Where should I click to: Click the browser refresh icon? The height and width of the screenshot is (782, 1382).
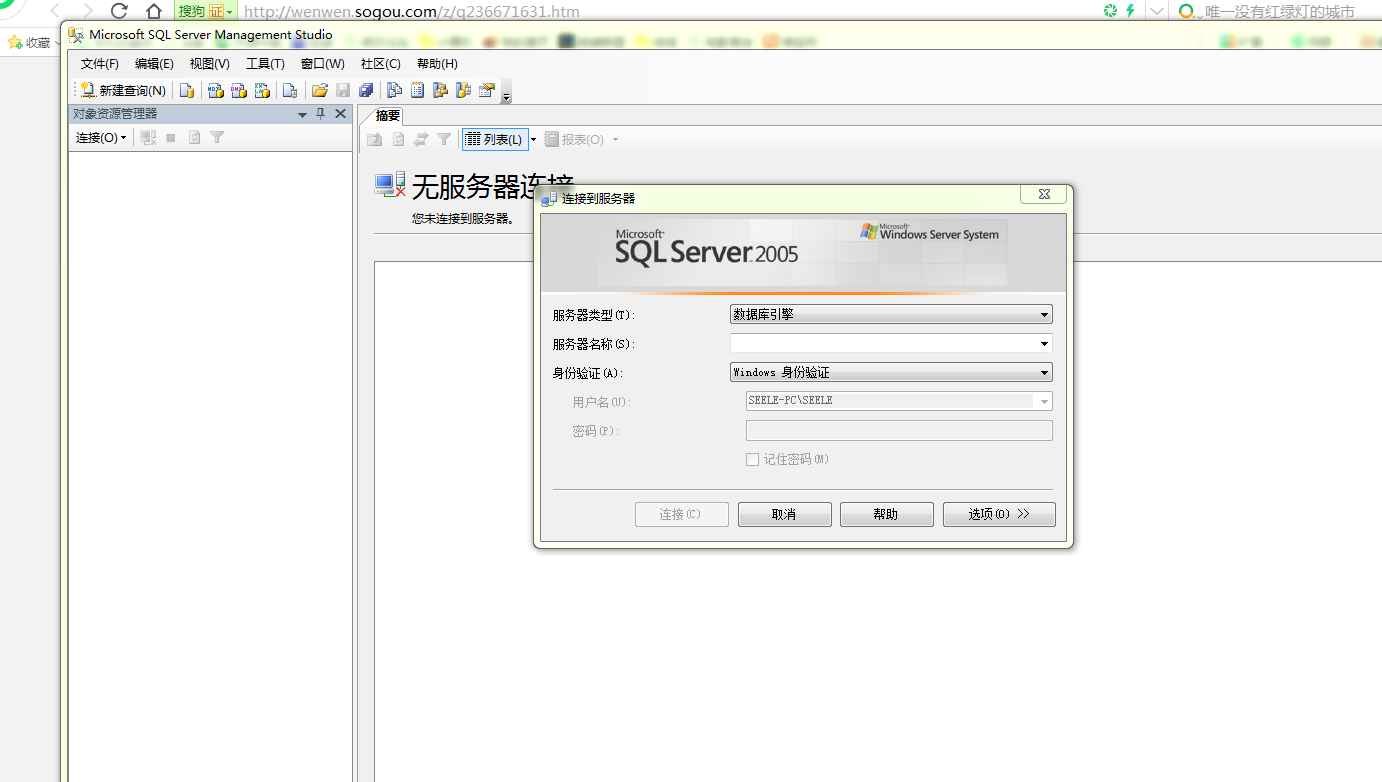tap(120, 11)
